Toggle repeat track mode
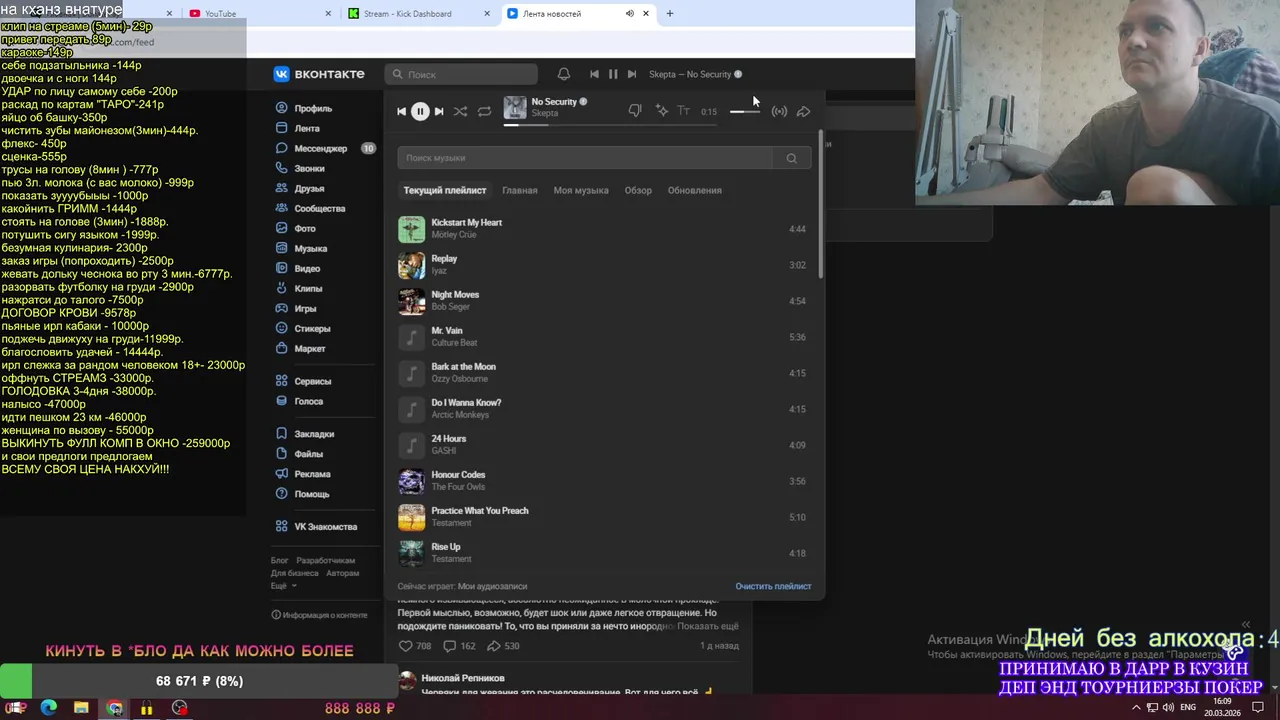 coord(484,111)
